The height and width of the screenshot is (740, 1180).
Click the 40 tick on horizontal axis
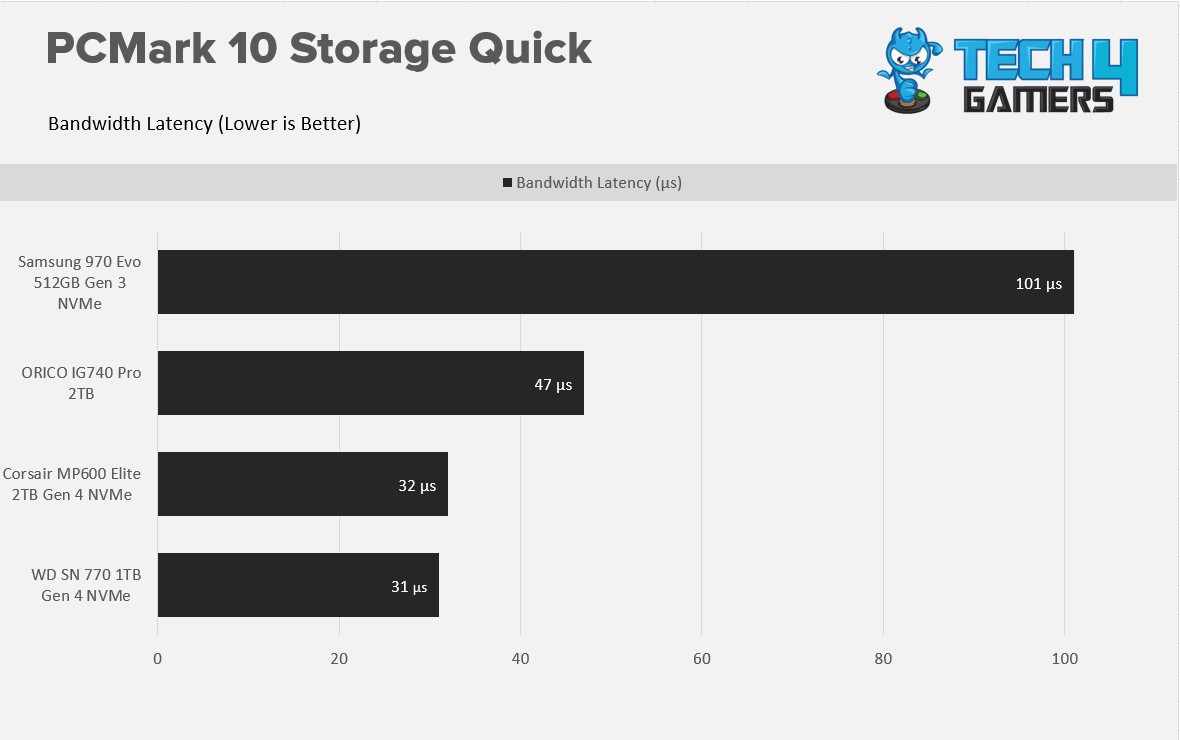point(520,659)
